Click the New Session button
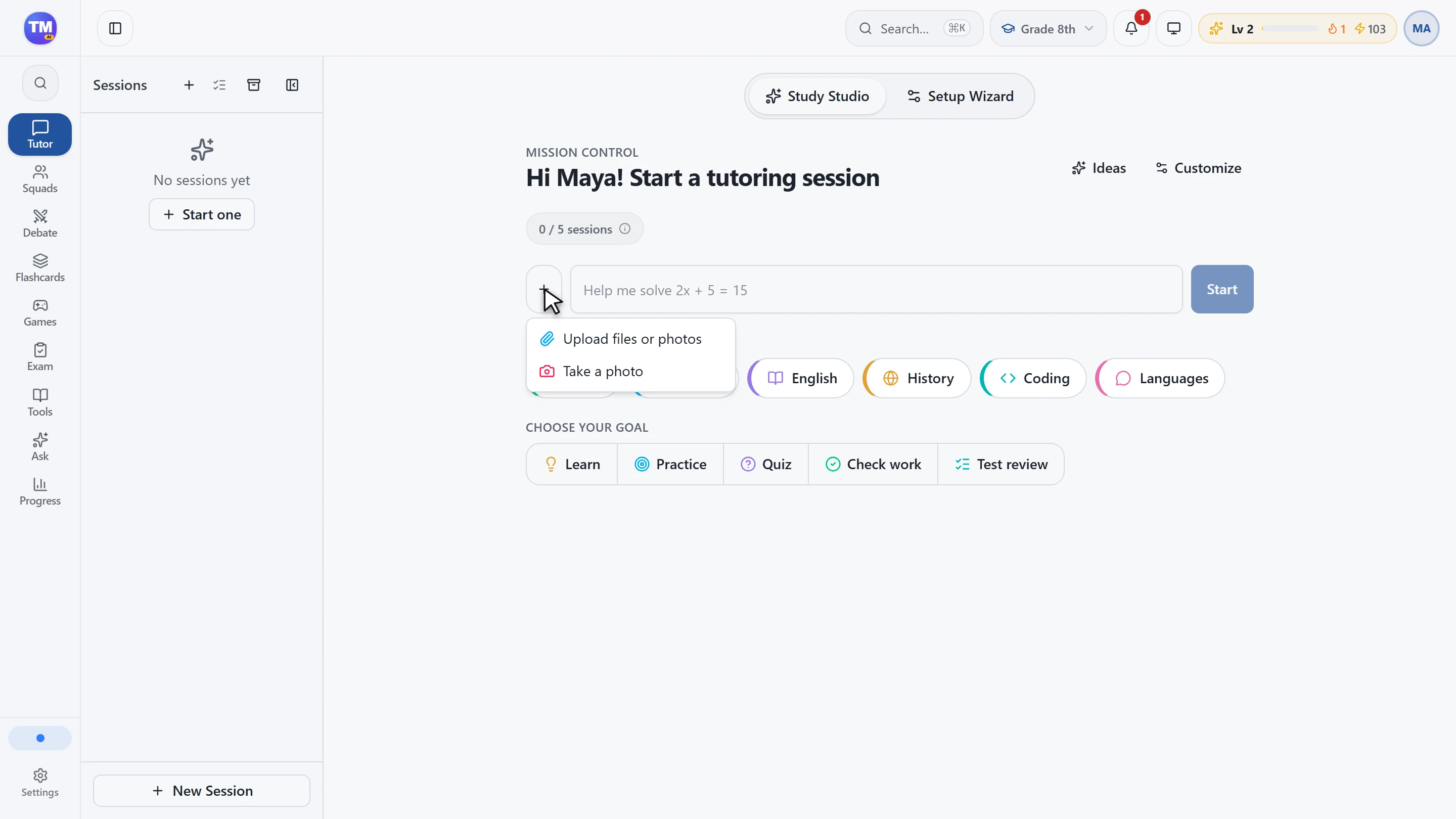1456x819 pixels. pos(202,790)
